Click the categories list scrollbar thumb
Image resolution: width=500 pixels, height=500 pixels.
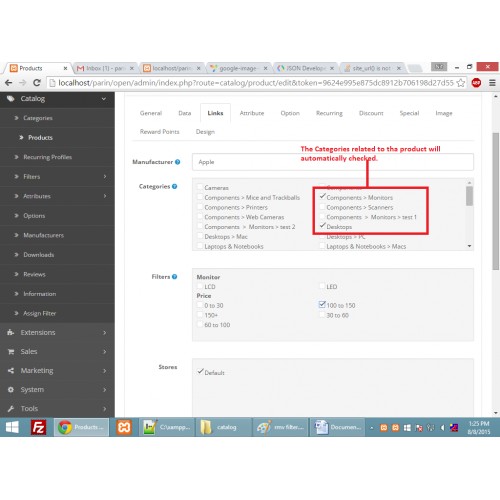click(469, 196)
